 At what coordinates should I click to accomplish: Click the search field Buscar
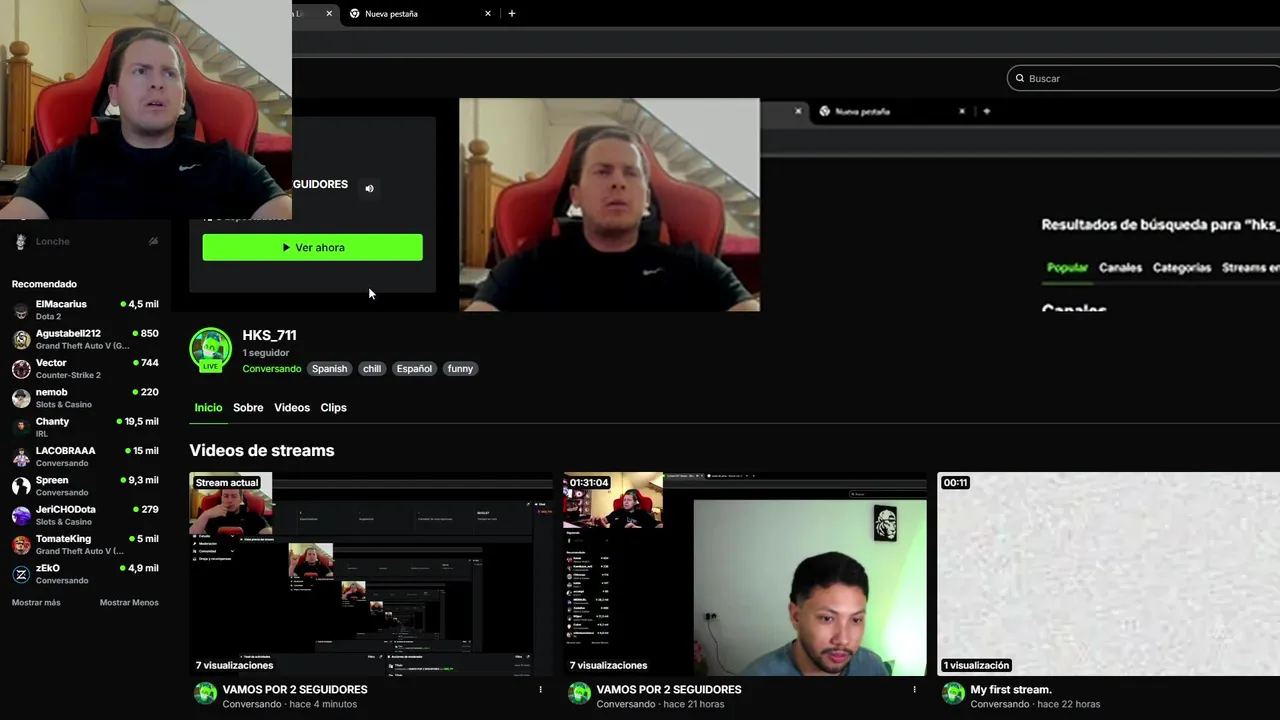1143,78
